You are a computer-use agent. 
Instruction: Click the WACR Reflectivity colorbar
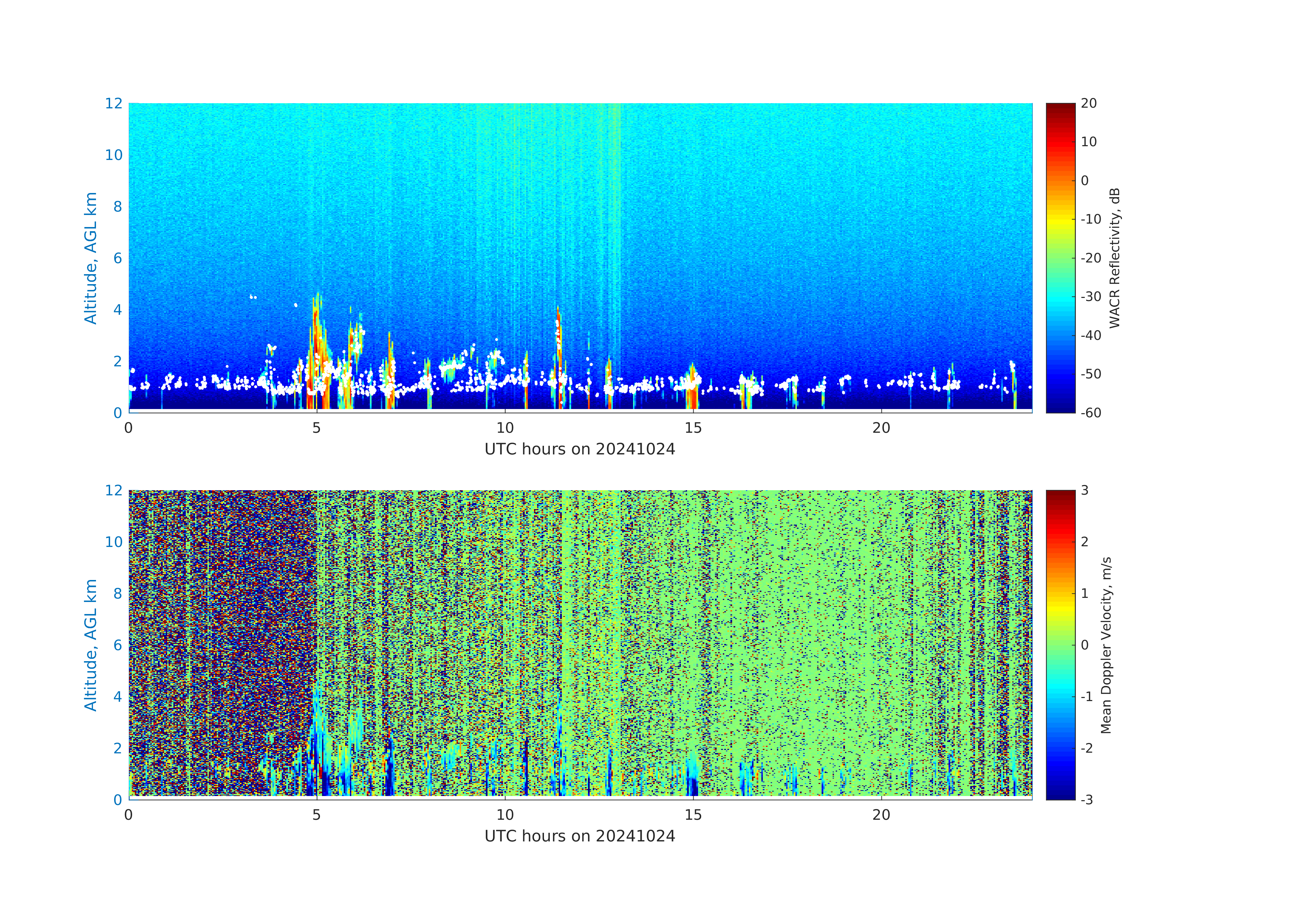click(x=1060, y=258)
